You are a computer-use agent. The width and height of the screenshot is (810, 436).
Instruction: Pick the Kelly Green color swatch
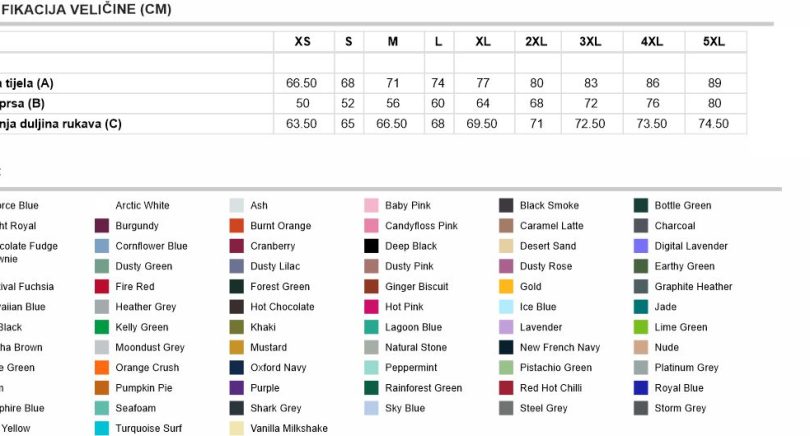(x=102, y=327)
